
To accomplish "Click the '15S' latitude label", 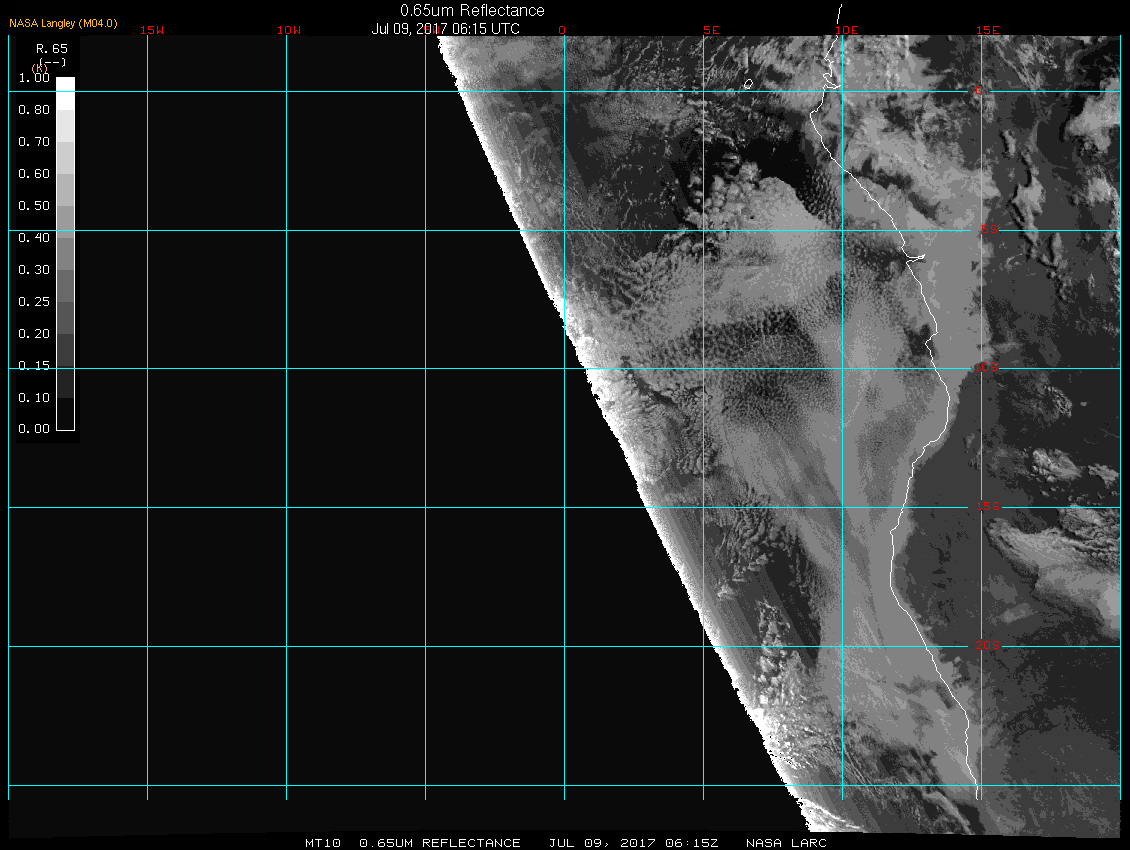I will (988, 506).
